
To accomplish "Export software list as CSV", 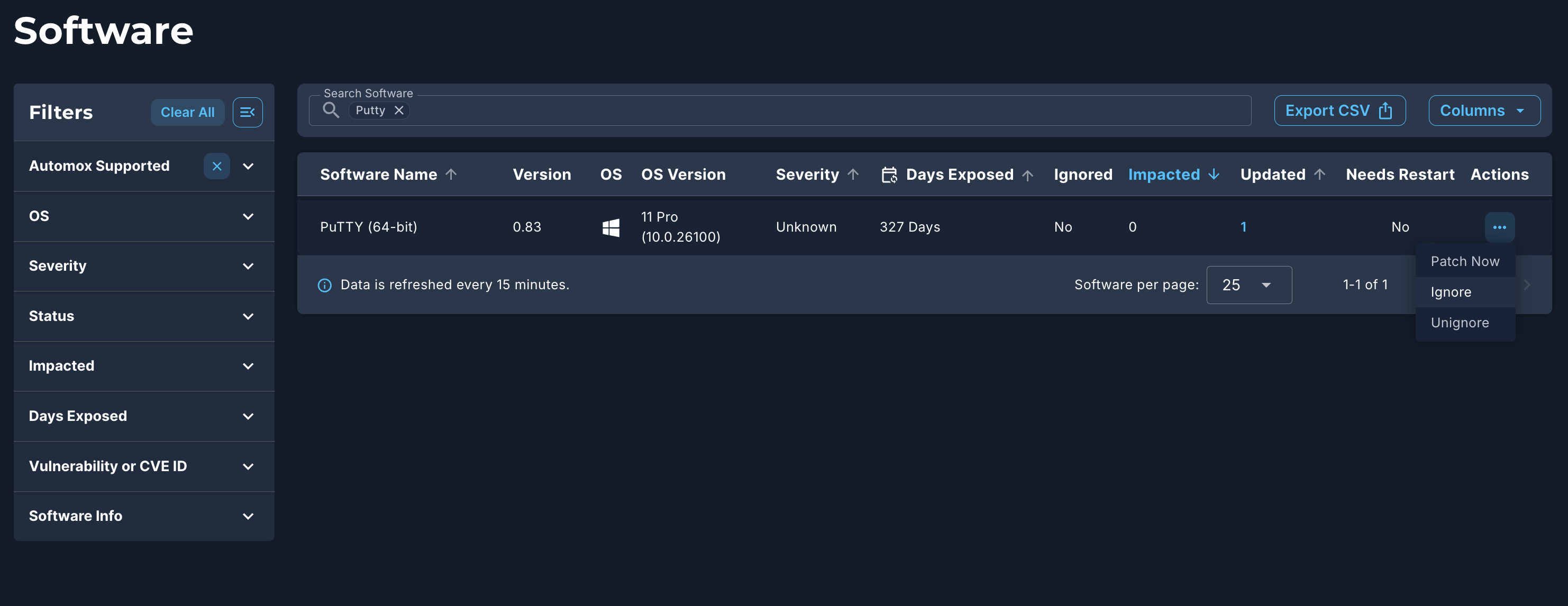I will (x=1339, y=111).
